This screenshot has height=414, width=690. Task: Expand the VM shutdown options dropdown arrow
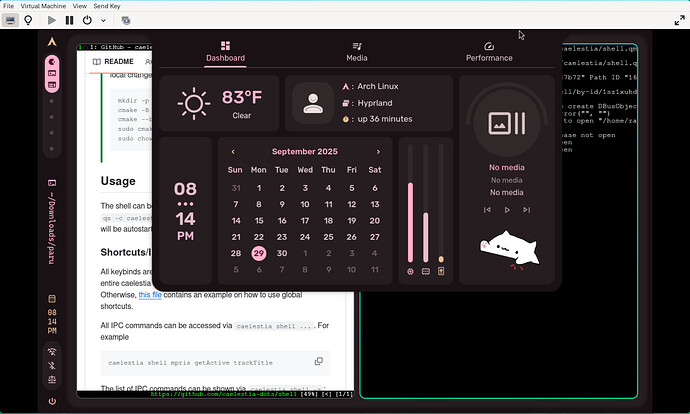104,19
